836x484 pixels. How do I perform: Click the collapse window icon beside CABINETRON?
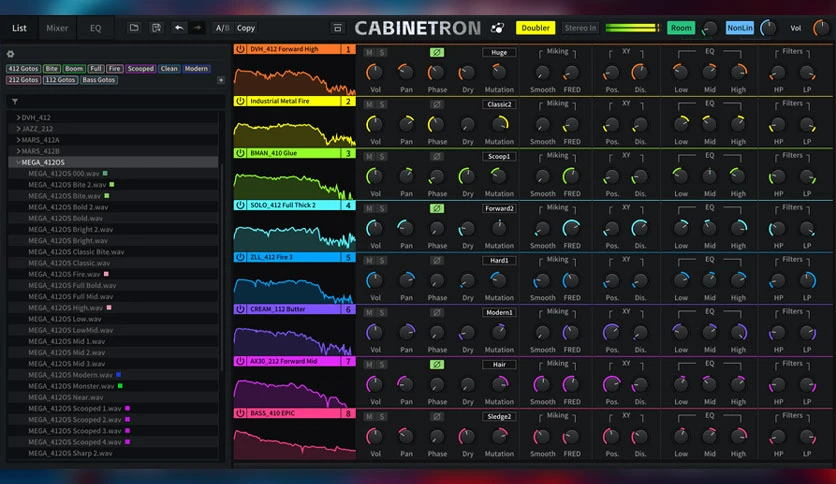pos(337,28)
